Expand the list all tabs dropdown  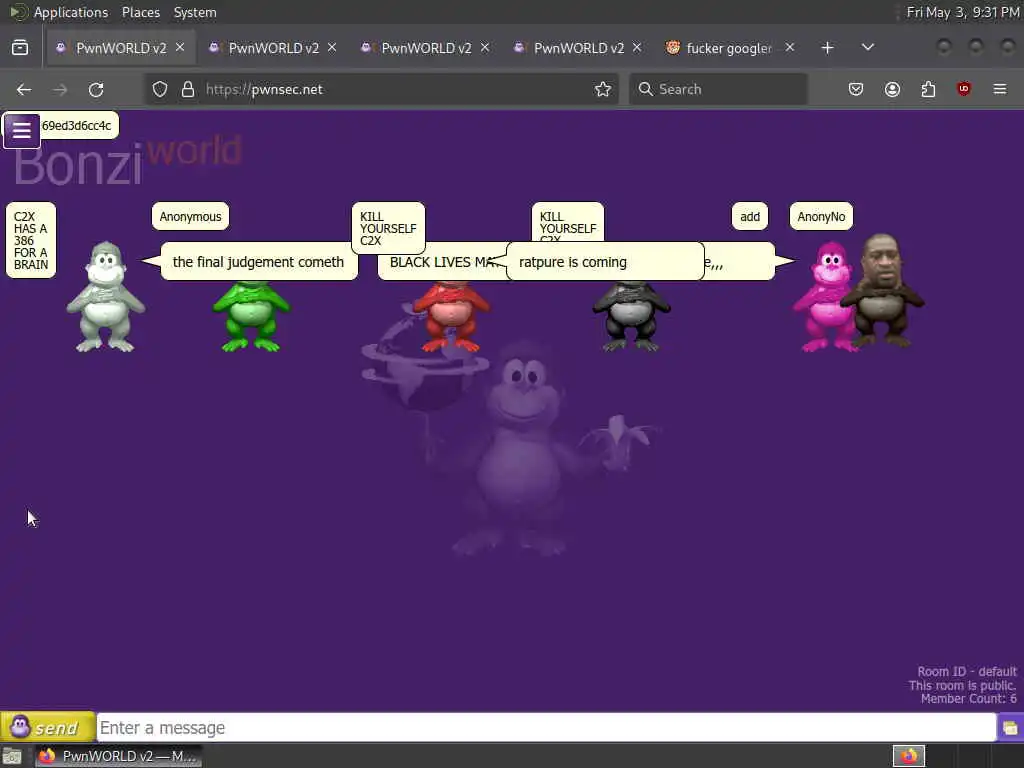tap(868, 47)
